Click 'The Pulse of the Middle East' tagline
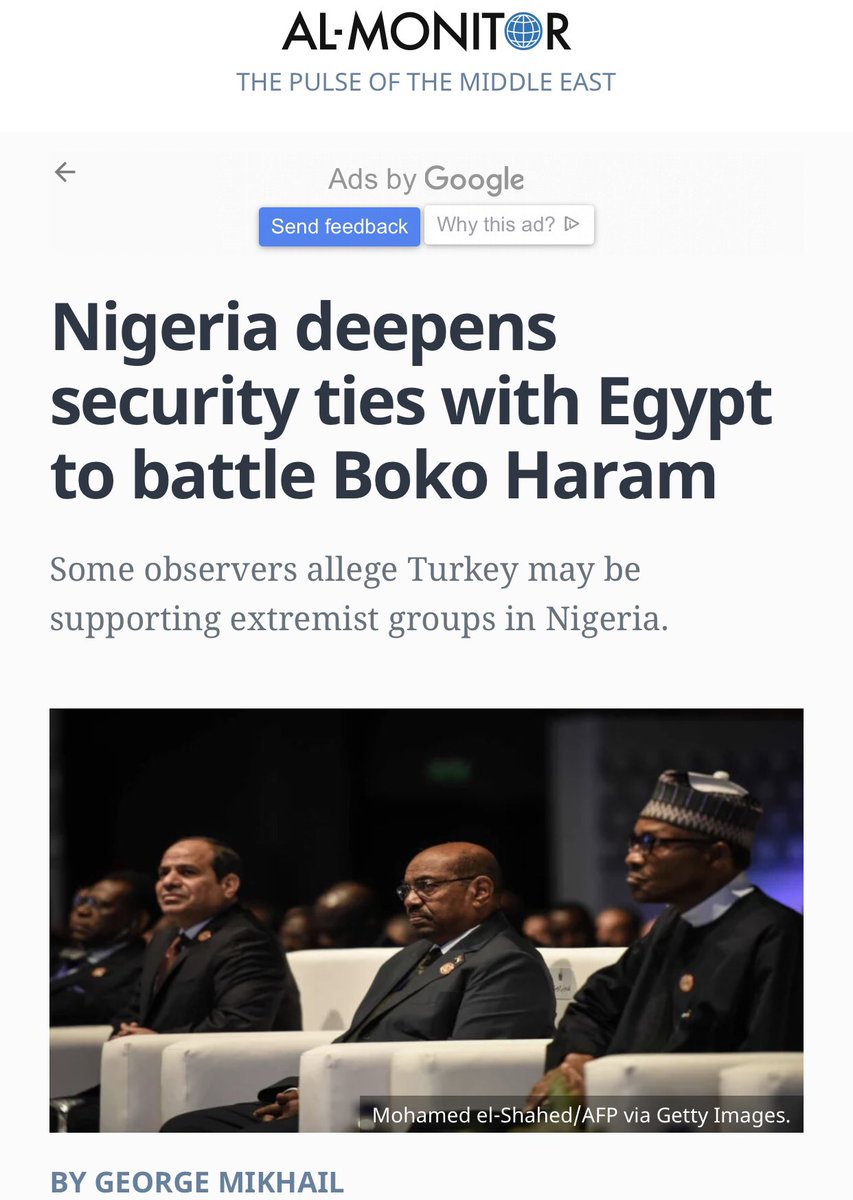 426,82
